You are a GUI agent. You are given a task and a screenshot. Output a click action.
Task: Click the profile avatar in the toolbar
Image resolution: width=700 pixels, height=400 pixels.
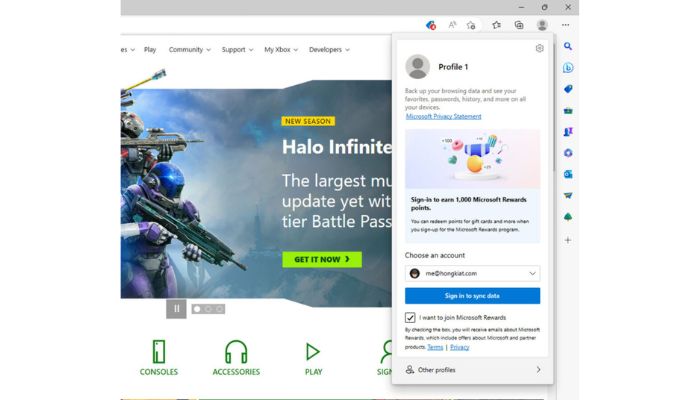click(x=542, y=25)
